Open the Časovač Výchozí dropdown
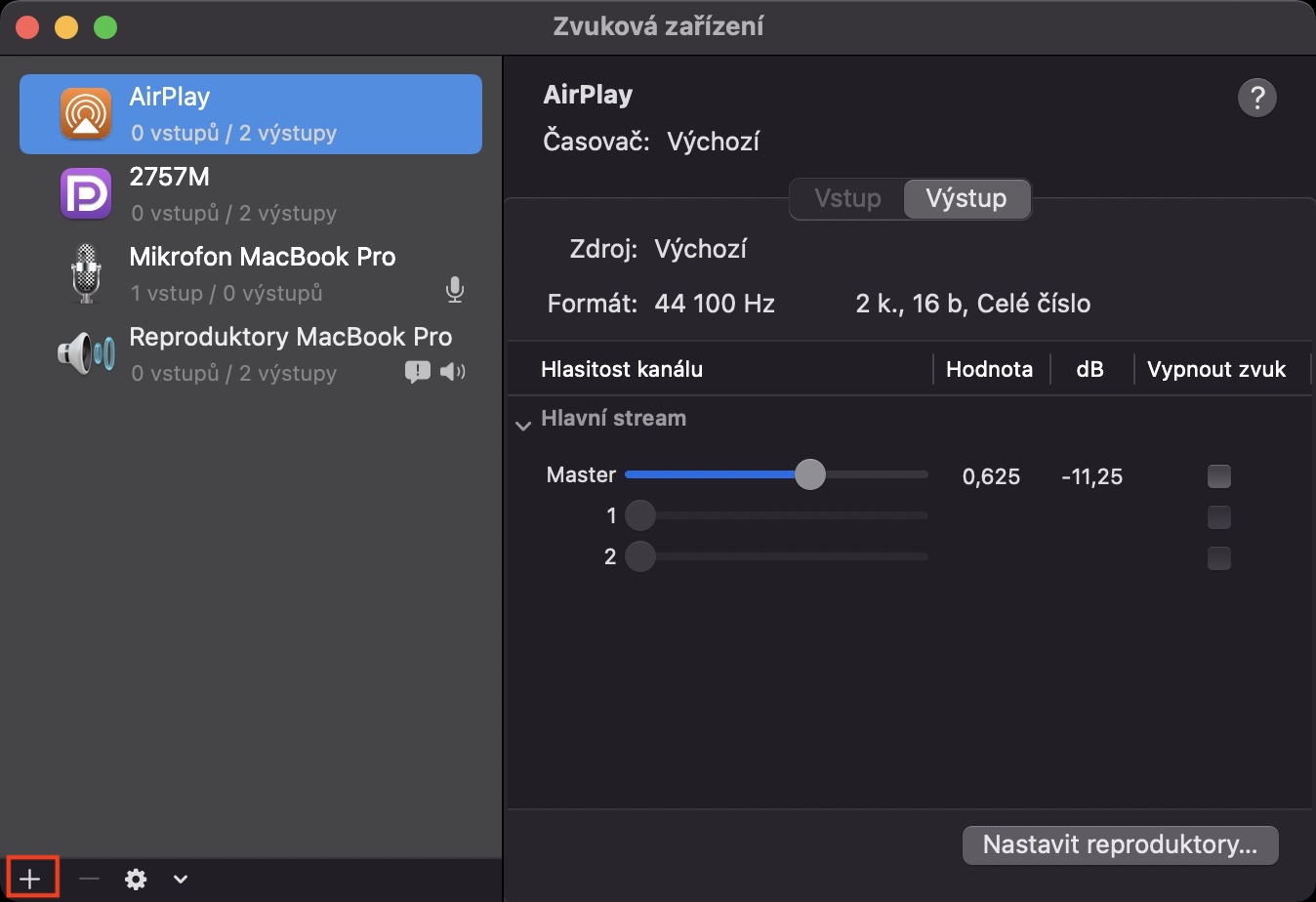The height and width of the screenshot is (902, 1316). pyautogui.click(x=713, y=143)
